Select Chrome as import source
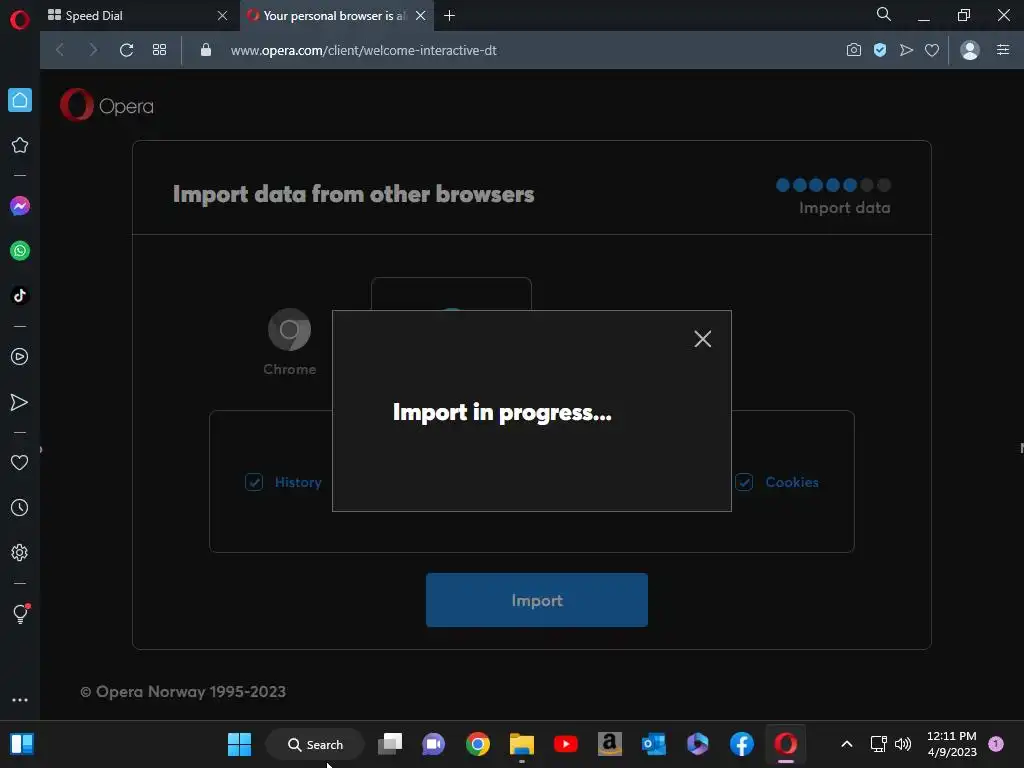The height and width of the screenshot is (768, 1024). 290,342
